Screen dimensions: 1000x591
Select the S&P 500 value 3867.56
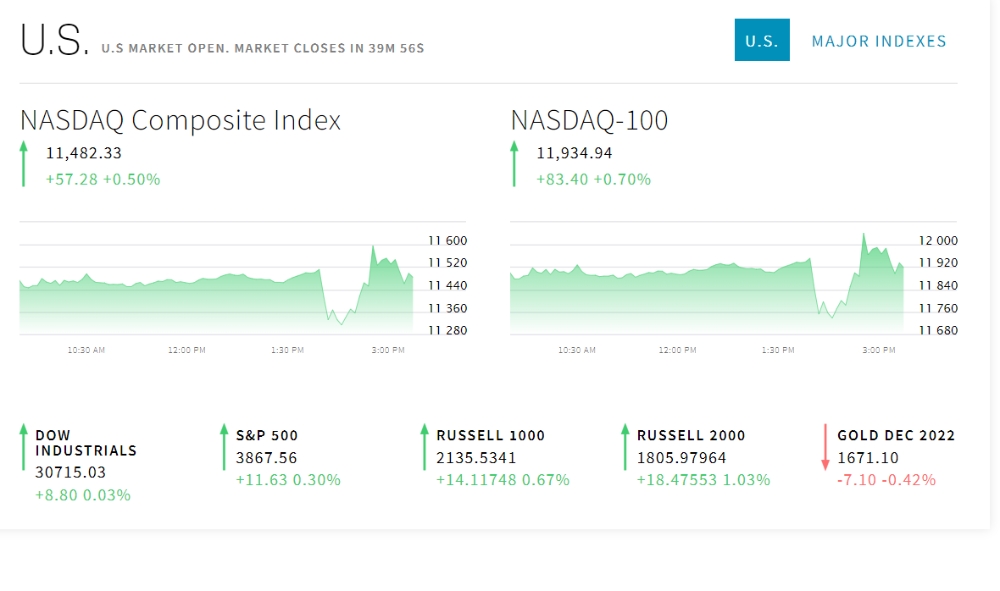tap(267, 458)
